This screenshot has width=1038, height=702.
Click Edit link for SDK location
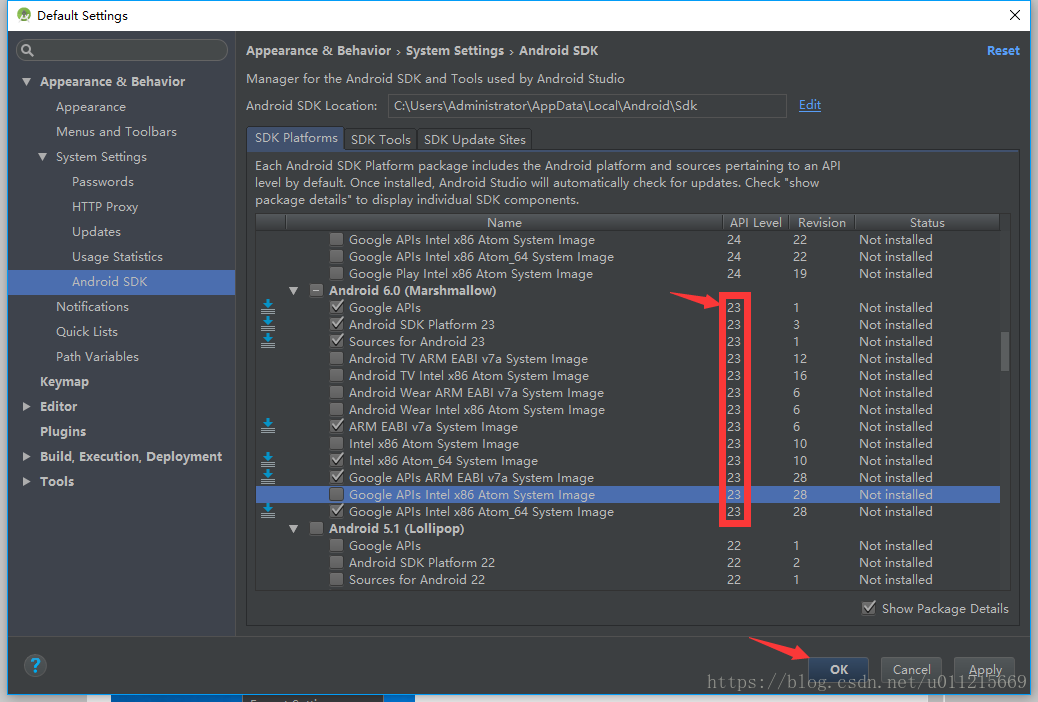pos(810,105)
